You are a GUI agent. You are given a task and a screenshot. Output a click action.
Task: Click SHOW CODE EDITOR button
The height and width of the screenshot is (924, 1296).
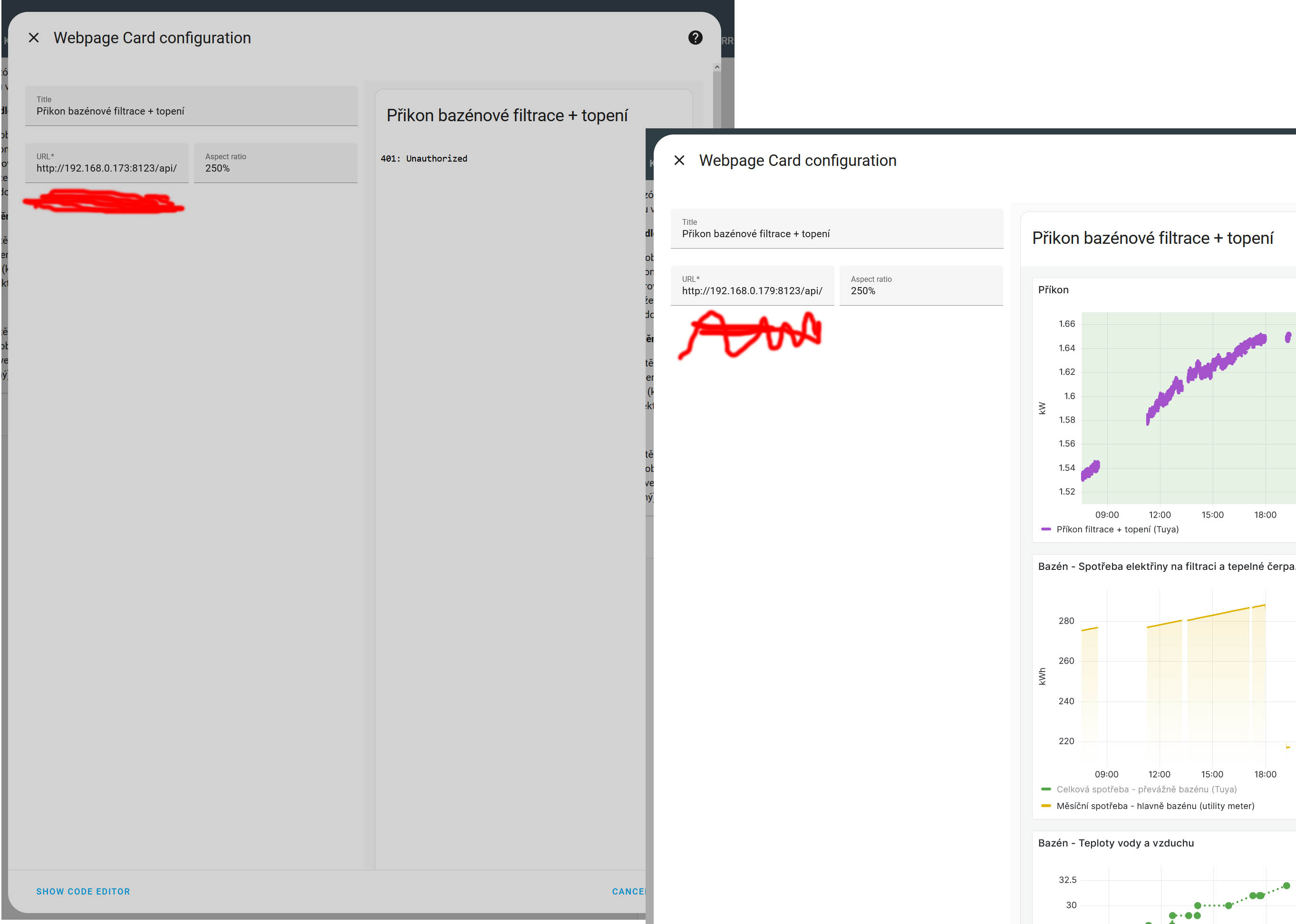pyautogui.click(x=83, y=892)
